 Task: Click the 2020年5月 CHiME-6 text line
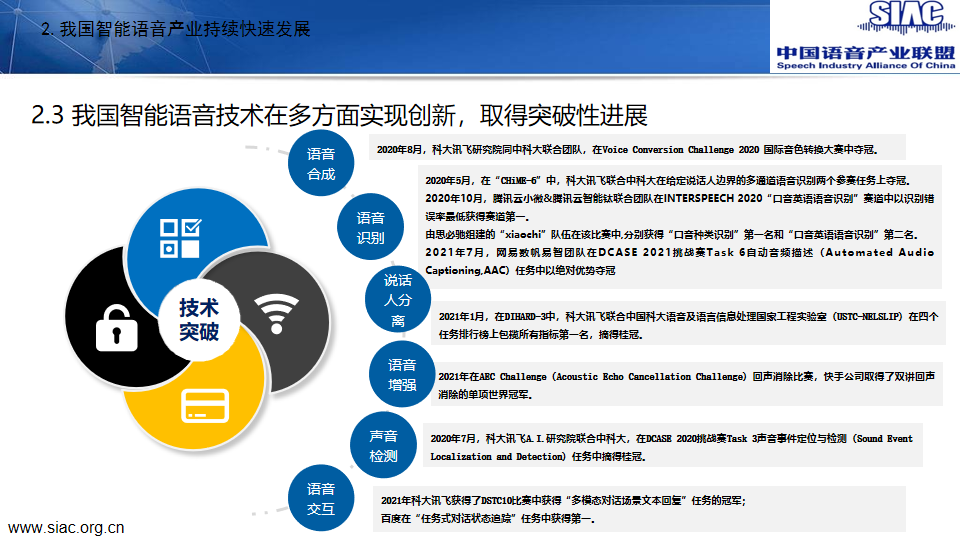click(x=668, y=181)
